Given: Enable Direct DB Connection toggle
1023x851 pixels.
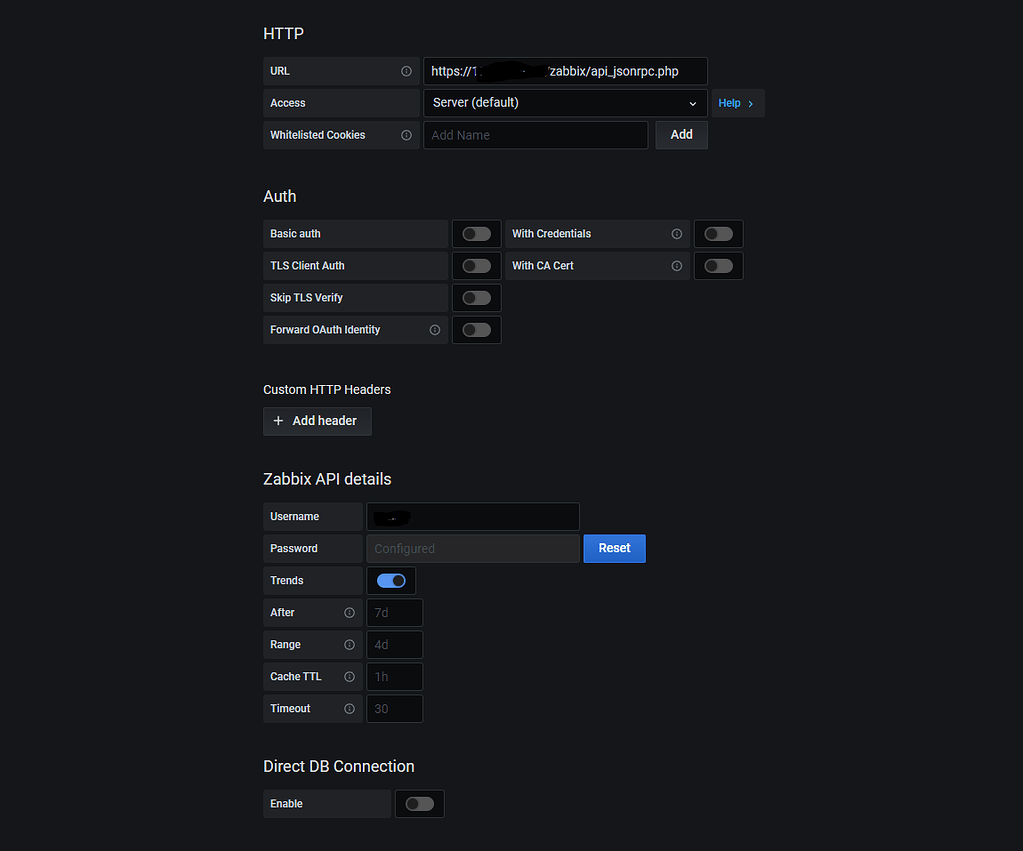Looking at the screenshot, I should point(420,804).
